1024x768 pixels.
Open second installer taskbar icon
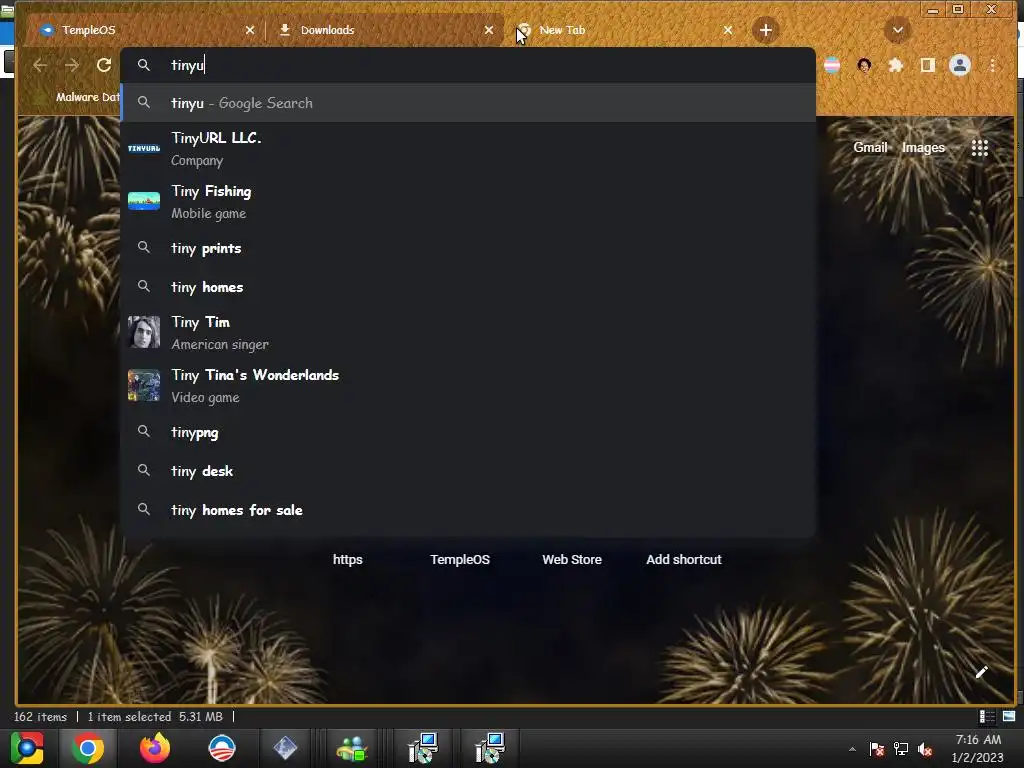coord(490,748)
